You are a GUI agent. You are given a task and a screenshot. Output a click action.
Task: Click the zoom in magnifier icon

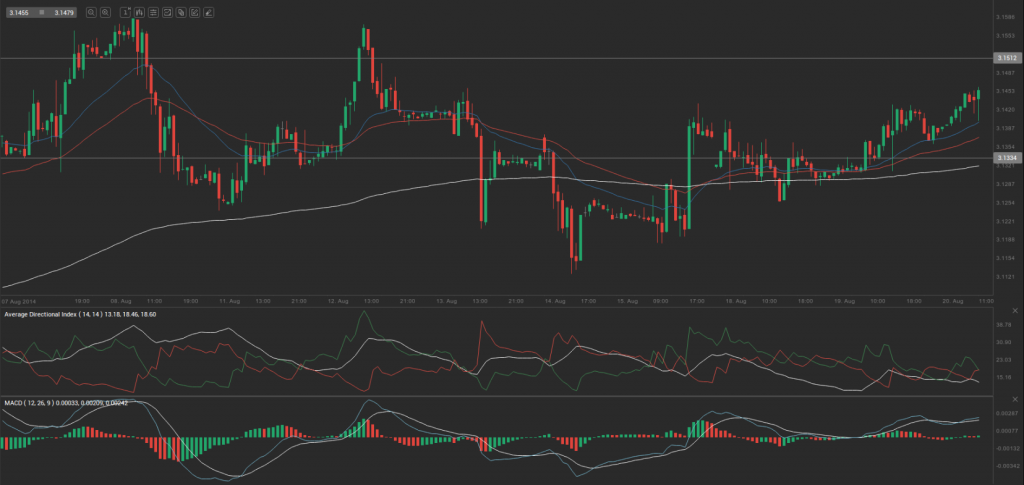(x=106, y=13)
